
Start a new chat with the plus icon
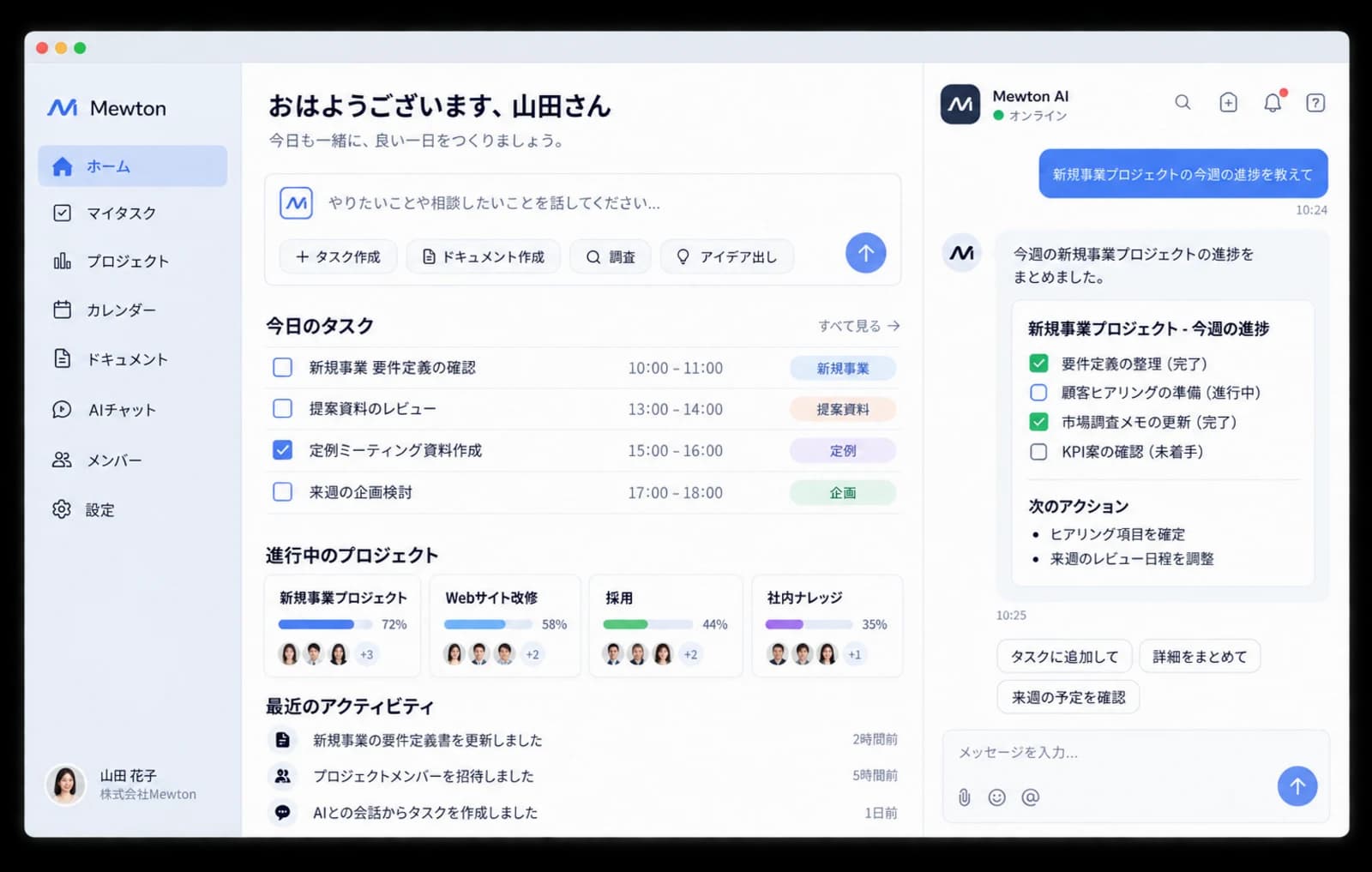coord(1228,103)
